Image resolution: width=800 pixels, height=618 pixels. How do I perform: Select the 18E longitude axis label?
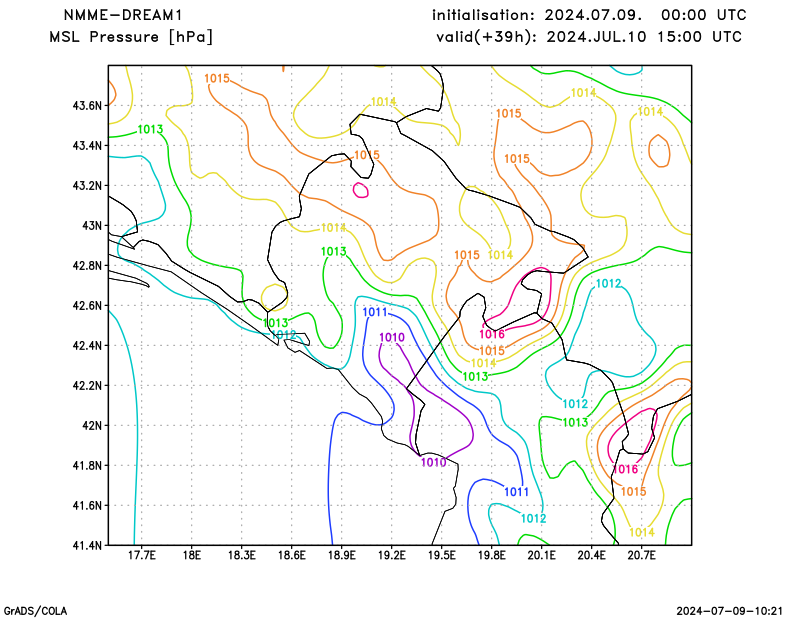pyautogui.click(x=191, y=555)
